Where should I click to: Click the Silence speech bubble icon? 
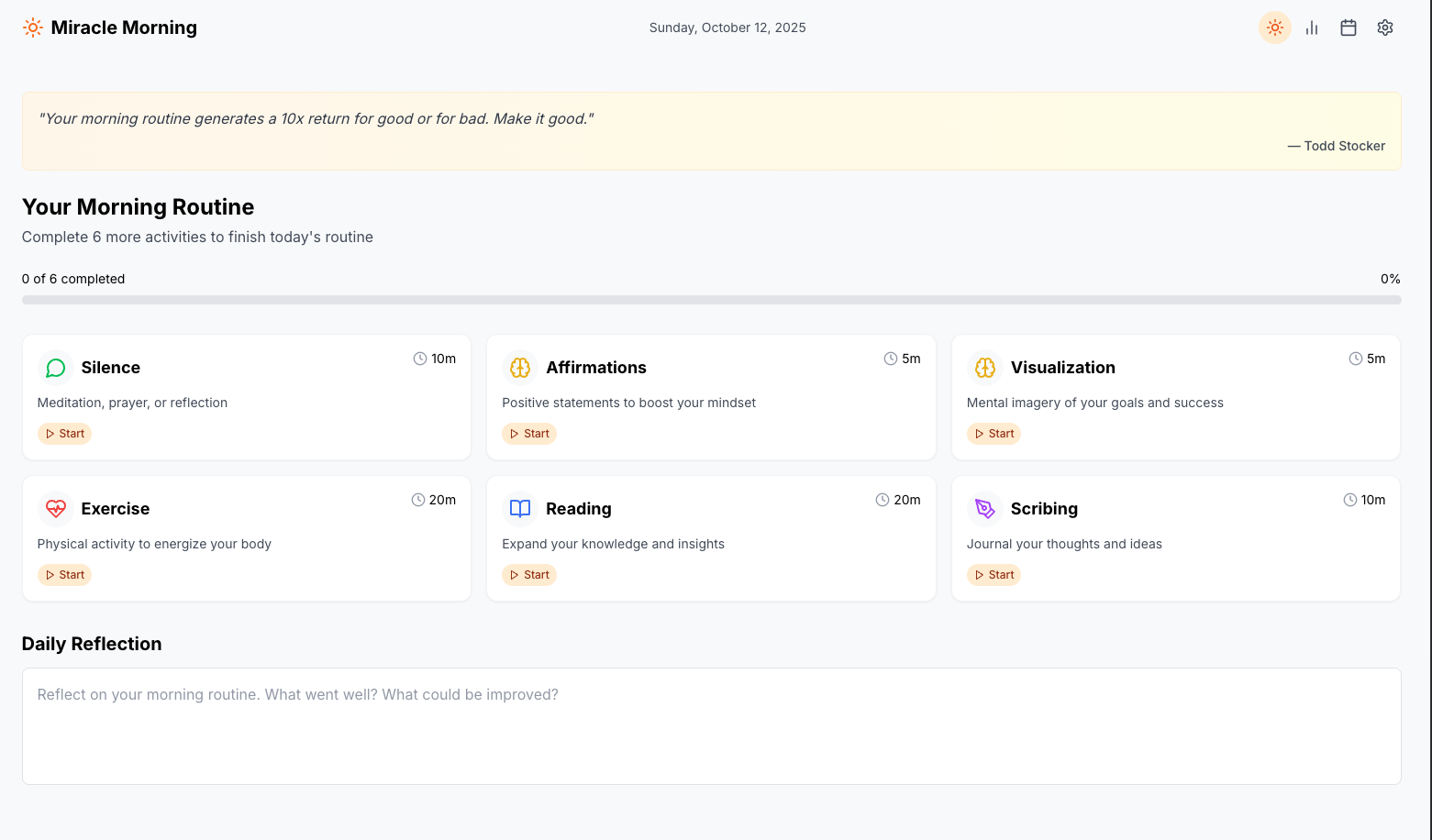[56, 368]
